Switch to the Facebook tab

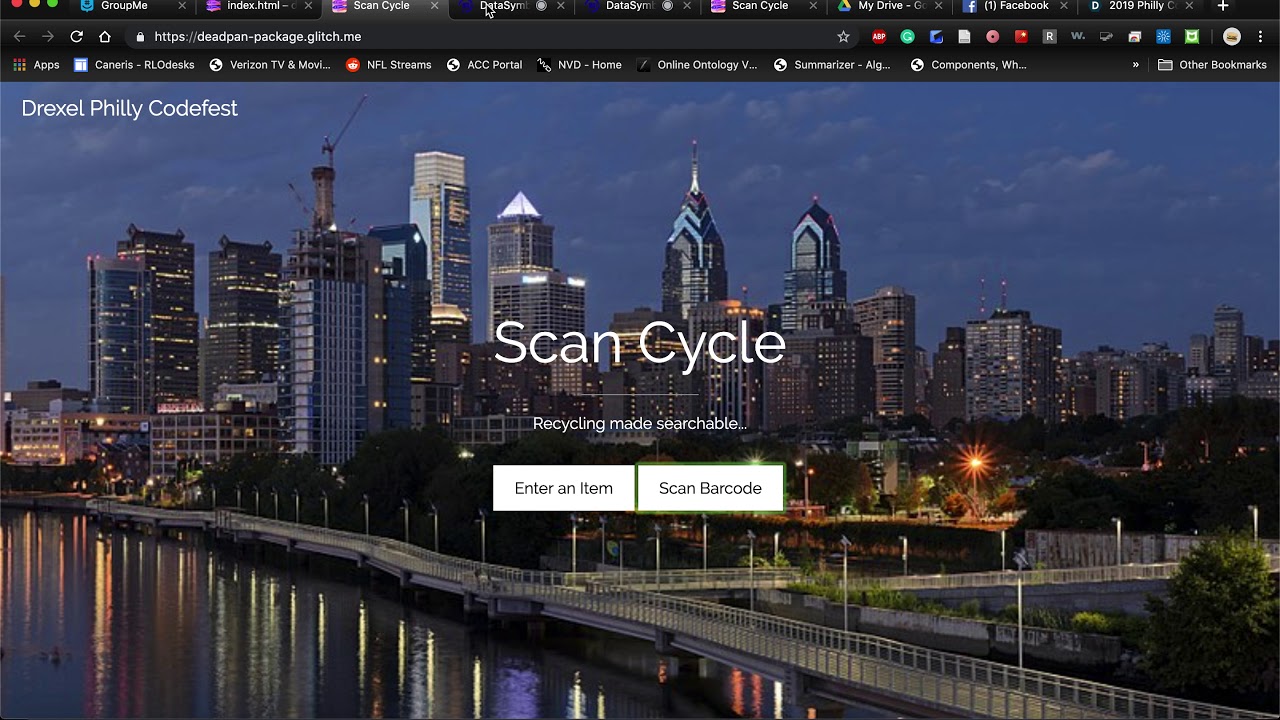click(x=1017, y=6)
